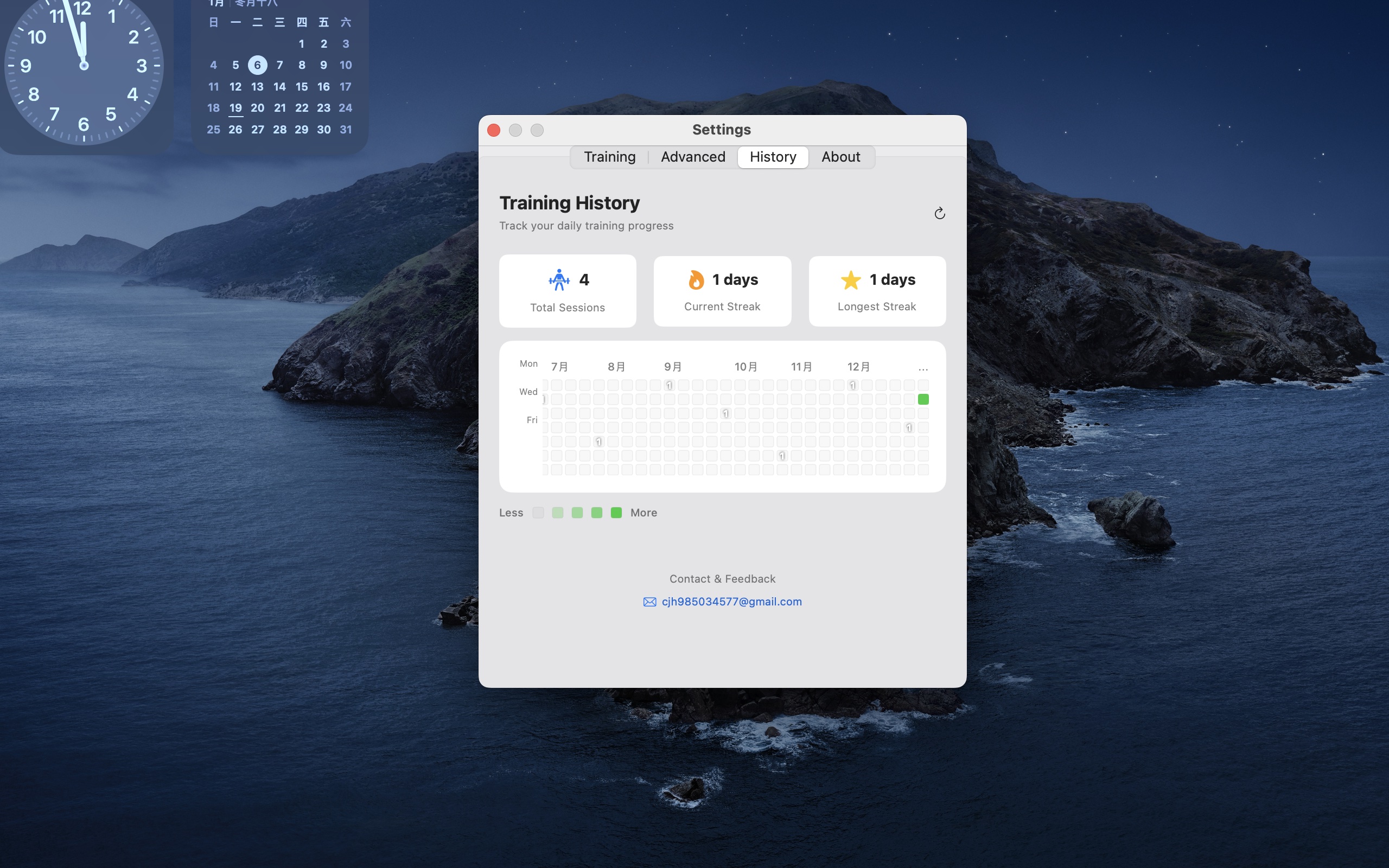Click the History tab
The width and height of the screenshot is (1389, 868).
[x=773, y=157]
